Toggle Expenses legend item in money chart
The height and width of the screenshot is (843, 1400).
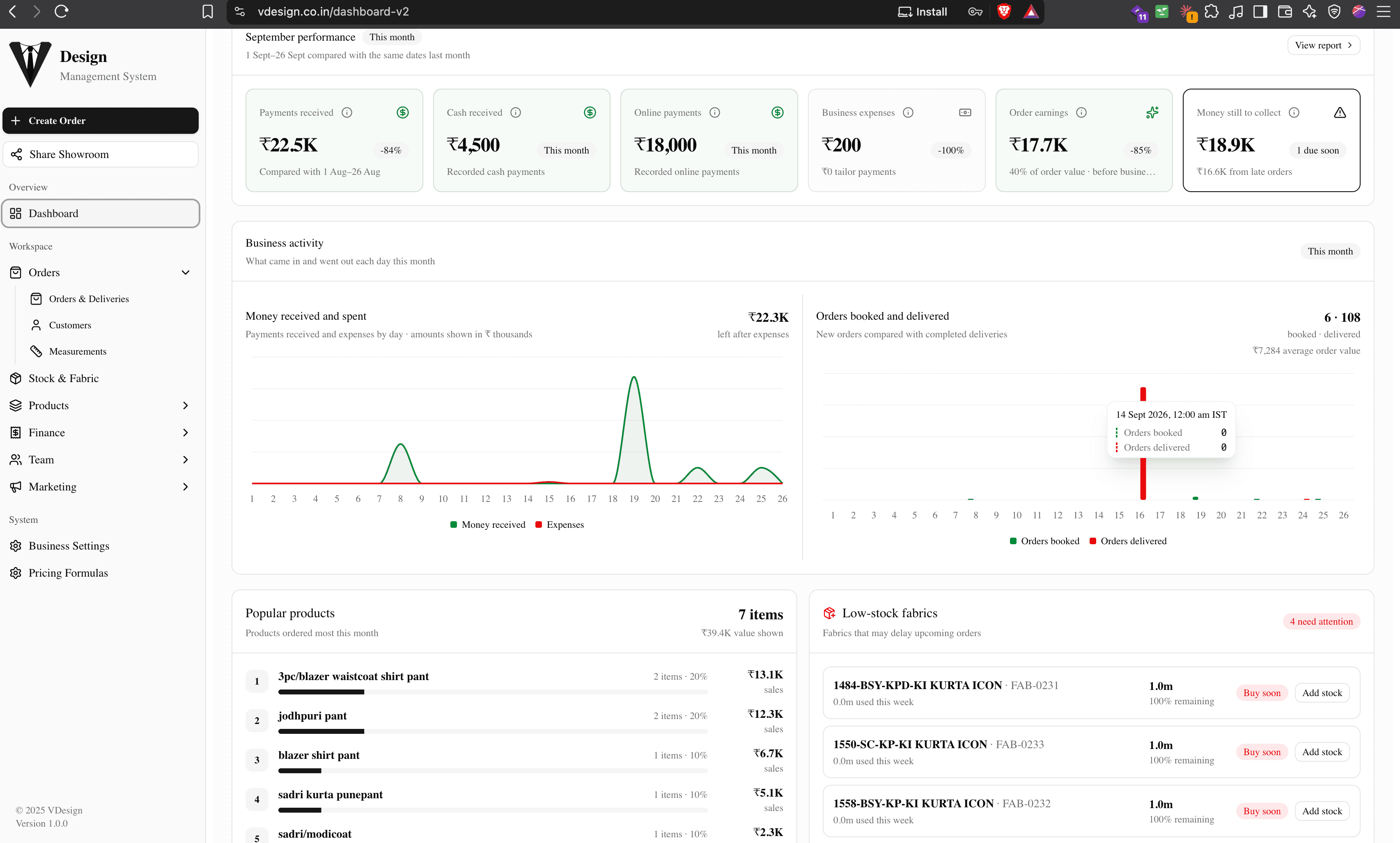tap(559, 525)
